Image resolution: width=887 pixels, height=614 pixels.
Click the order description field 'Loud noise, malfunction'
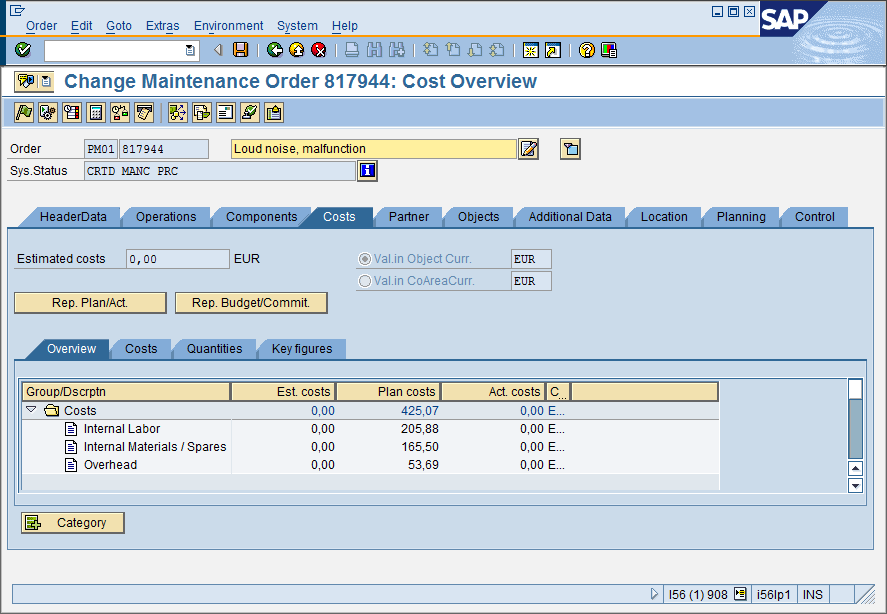click(x=373, y=149)
